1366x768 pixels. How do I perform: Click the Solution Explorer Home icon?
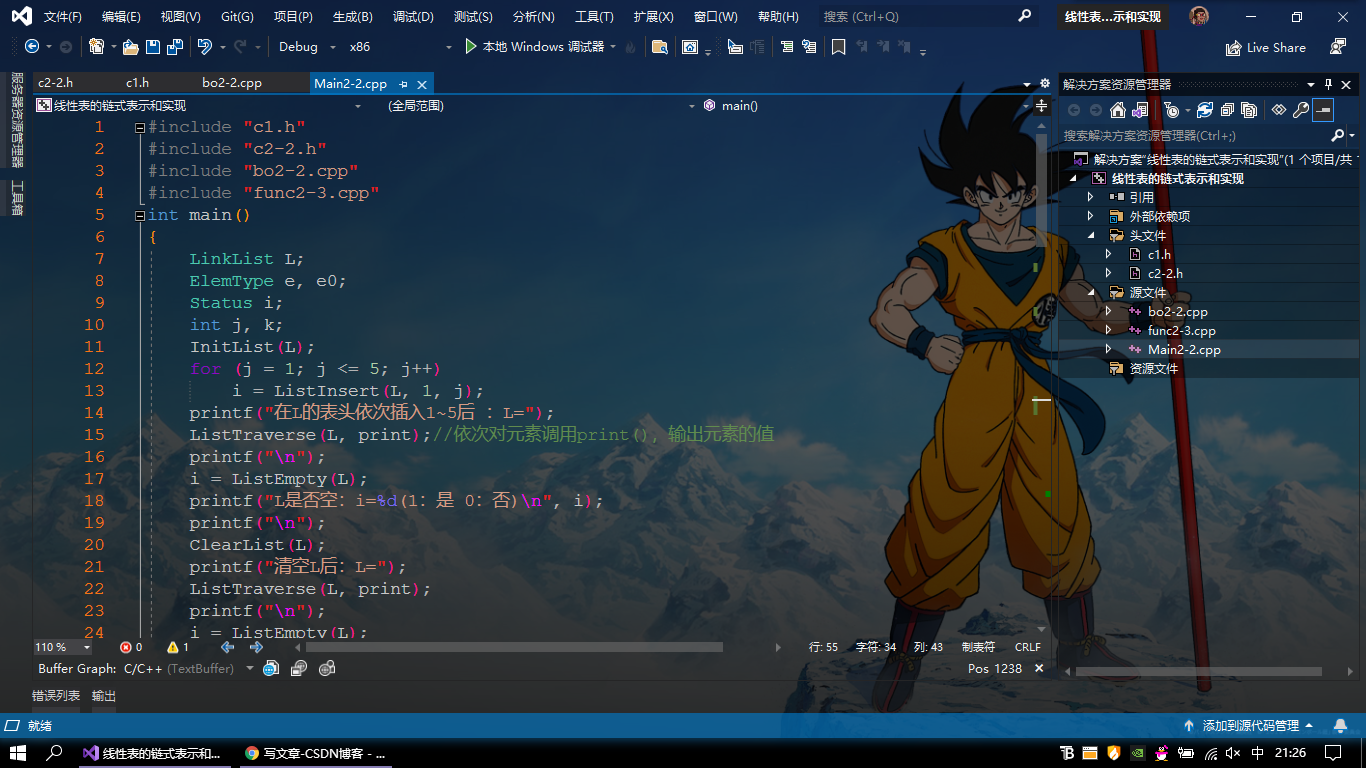(1118, 110)
